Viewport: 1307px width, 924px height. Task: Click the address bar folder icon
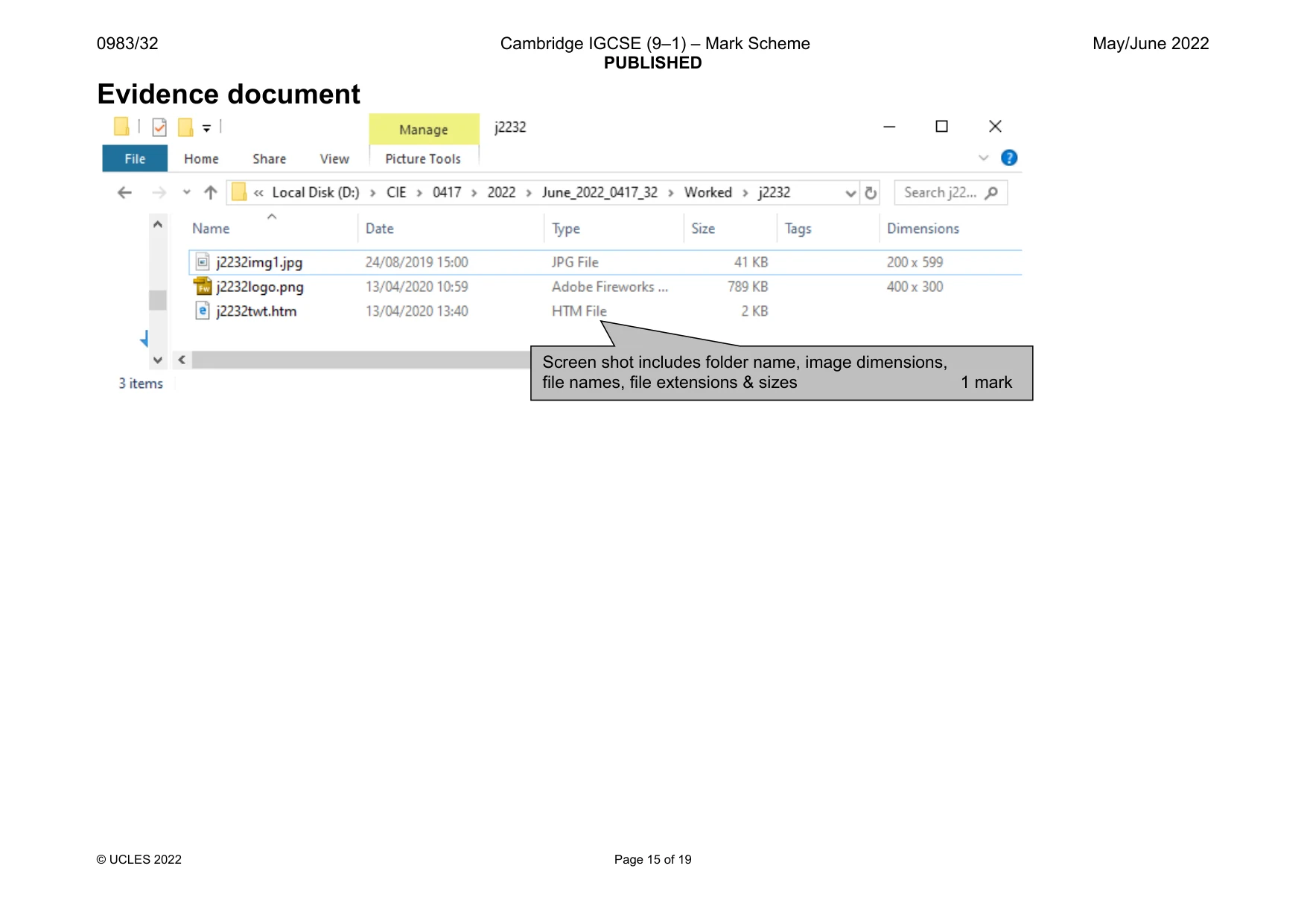click(x=238, y=193)
